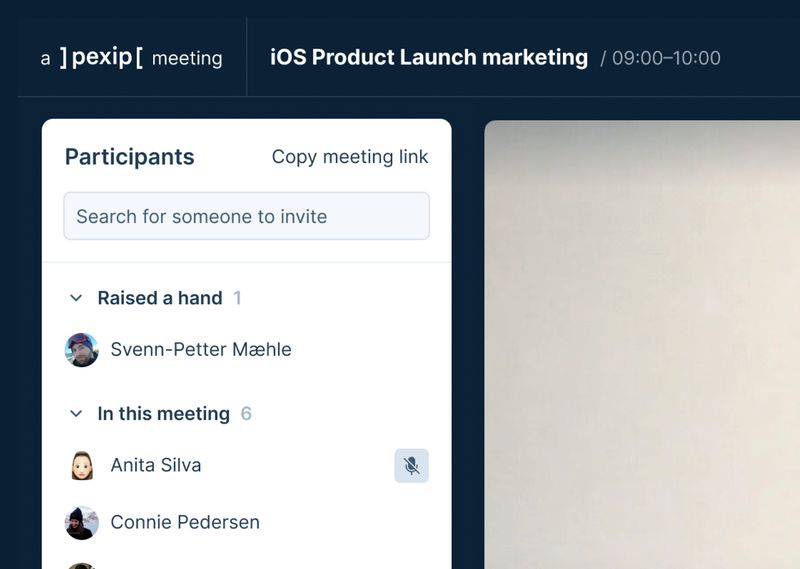Image resolution: width=800 pixels, height=569 pixels.
Task: Toggle Anita Silva's muted microphone icon
Action: [411, 466]
